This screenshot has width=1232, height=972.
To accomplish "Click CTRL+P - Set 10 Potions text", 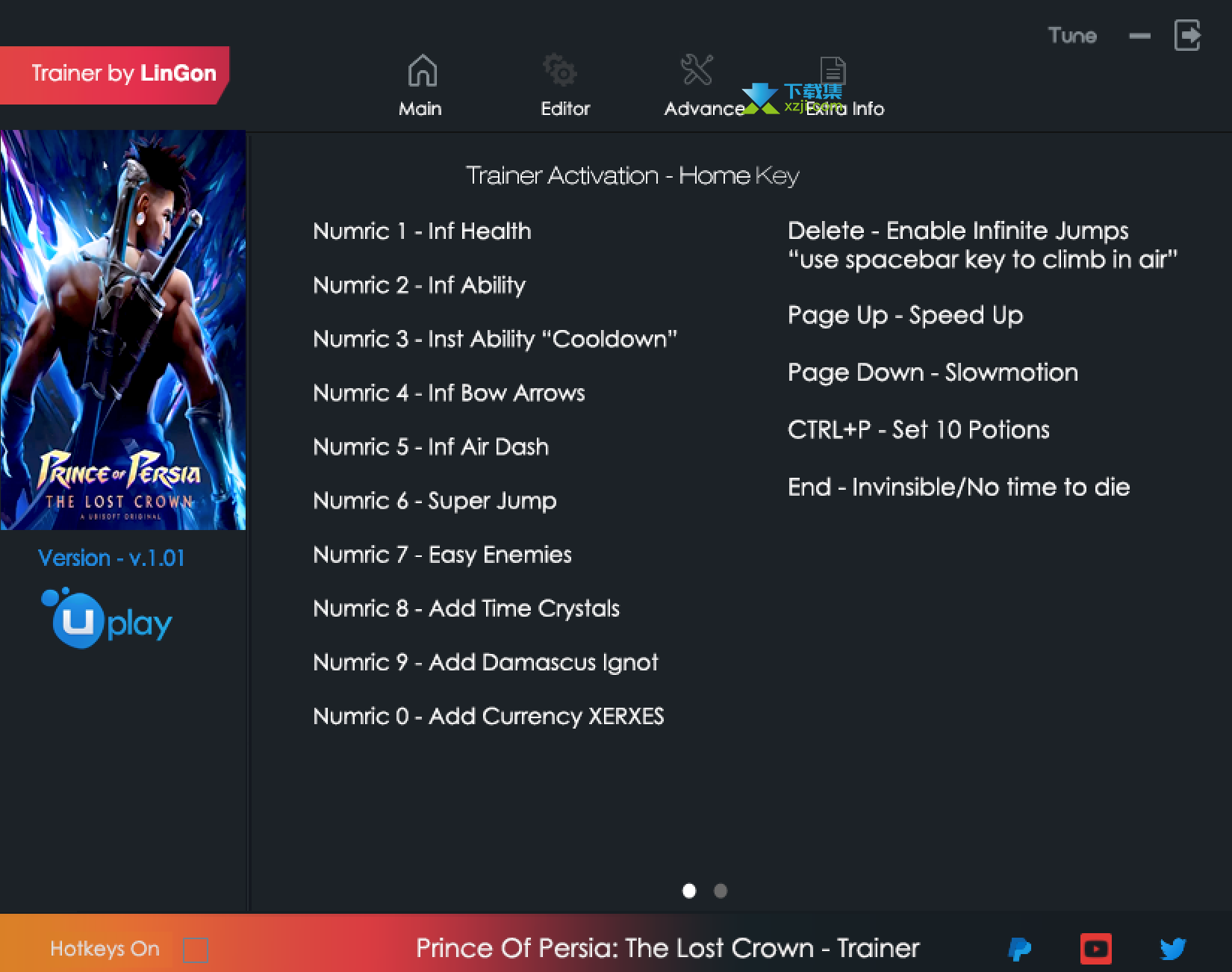I will [918, 430].
